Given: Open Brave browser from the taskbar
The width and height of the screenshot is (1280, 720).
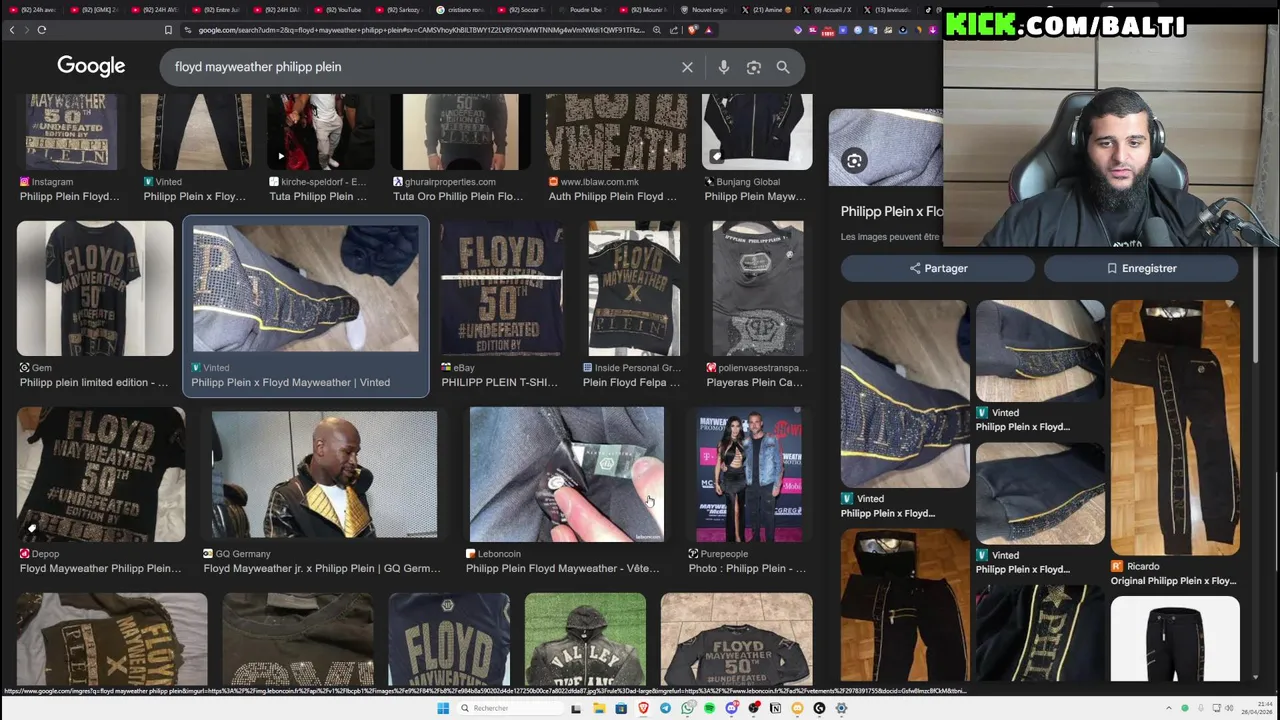Looking at the screenshot, I should 643,708.
